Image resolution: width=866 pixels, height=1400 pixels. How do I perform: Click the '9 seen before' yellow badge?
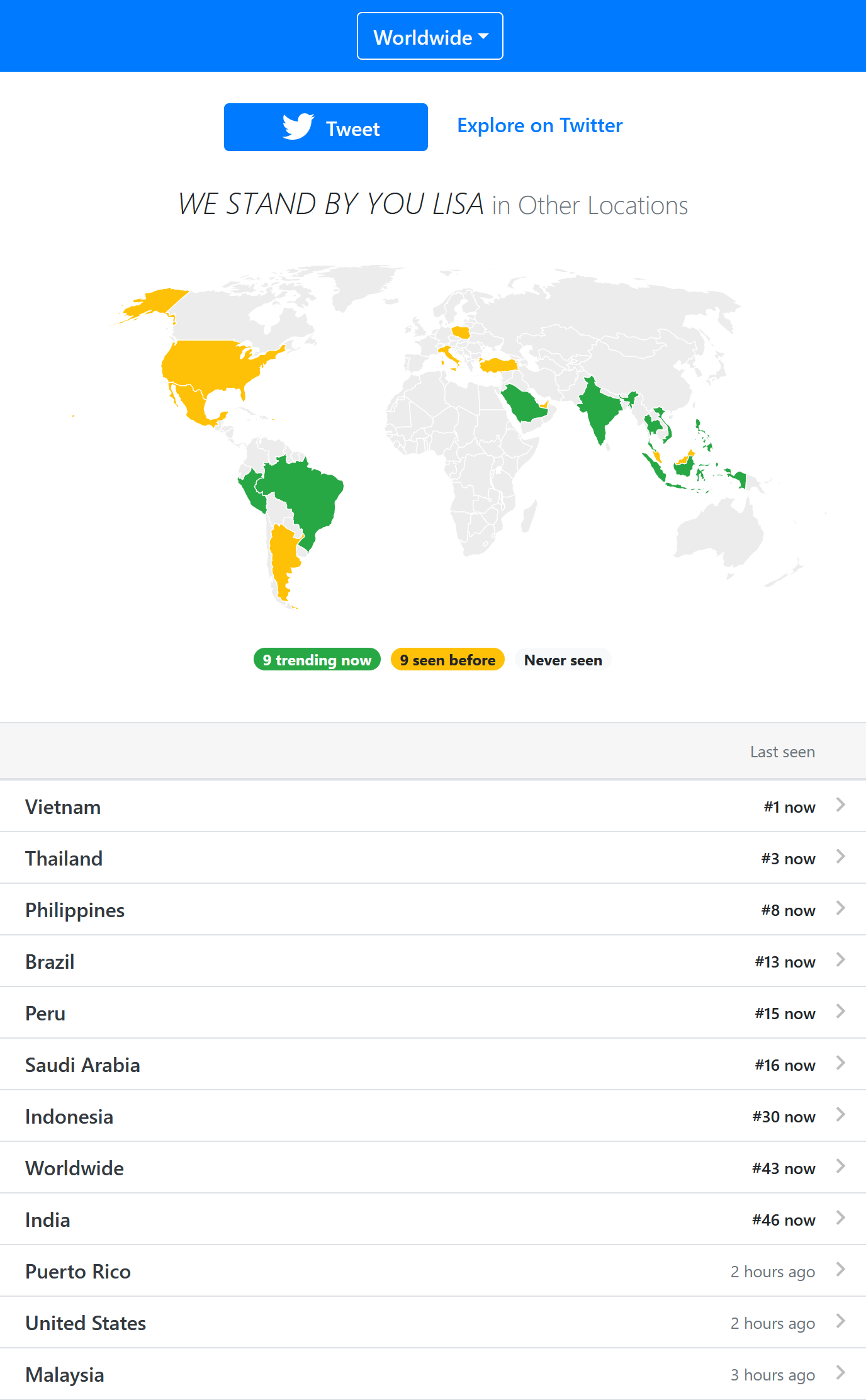447,660
